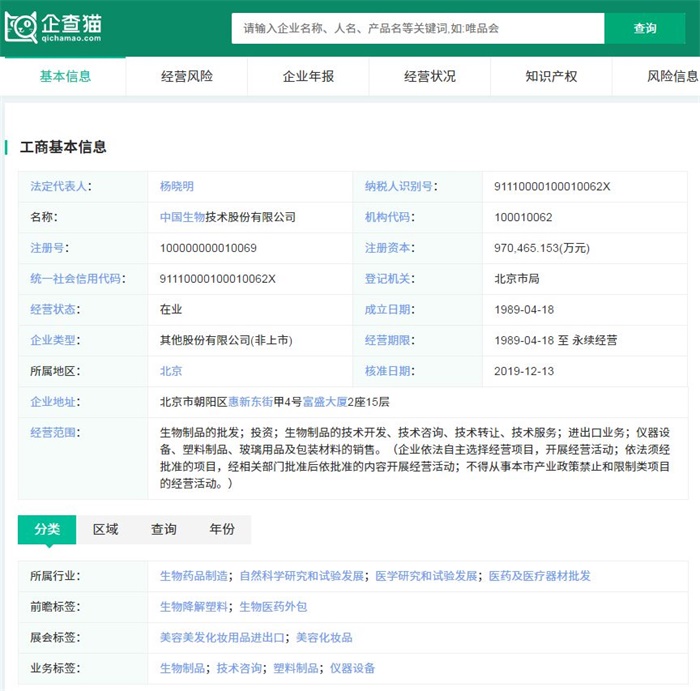This screenshot has width=700, height=691.
Task: Click taxpayer ID value 91110000100010062X
Action: point(552,186)
